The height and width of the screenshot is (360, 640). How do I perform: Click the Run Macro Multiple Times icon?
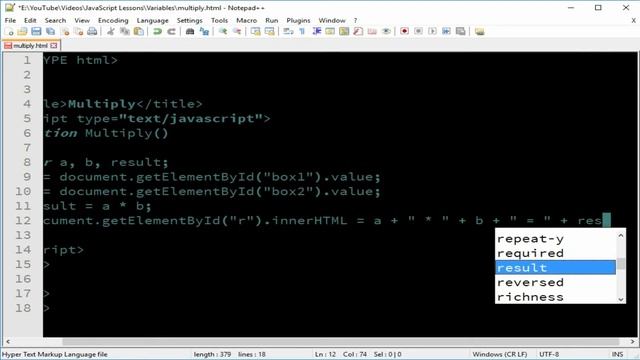click(446, 31)
